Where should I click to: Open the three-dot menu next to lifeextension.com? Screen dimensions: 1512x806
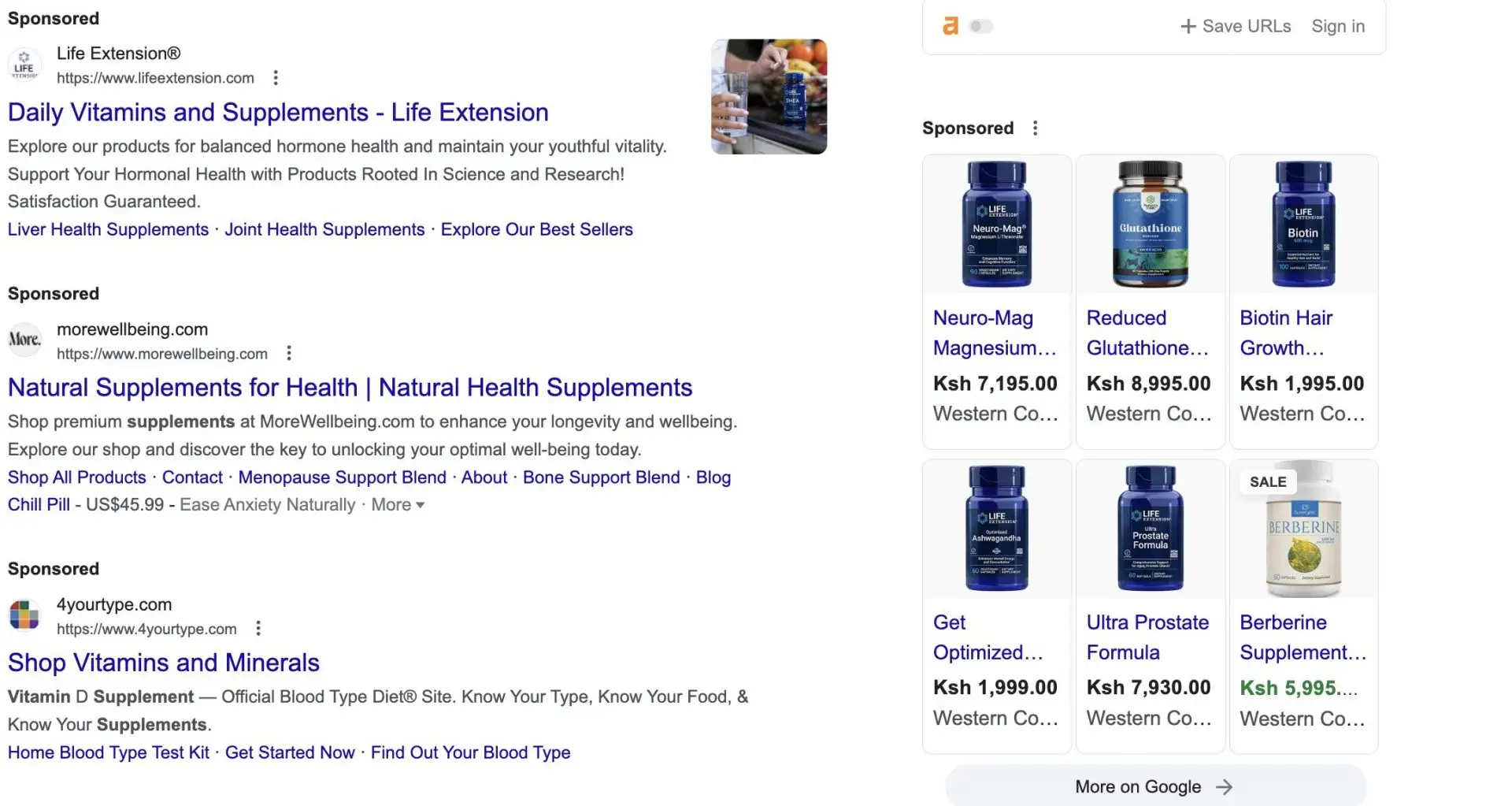[276, 77]
